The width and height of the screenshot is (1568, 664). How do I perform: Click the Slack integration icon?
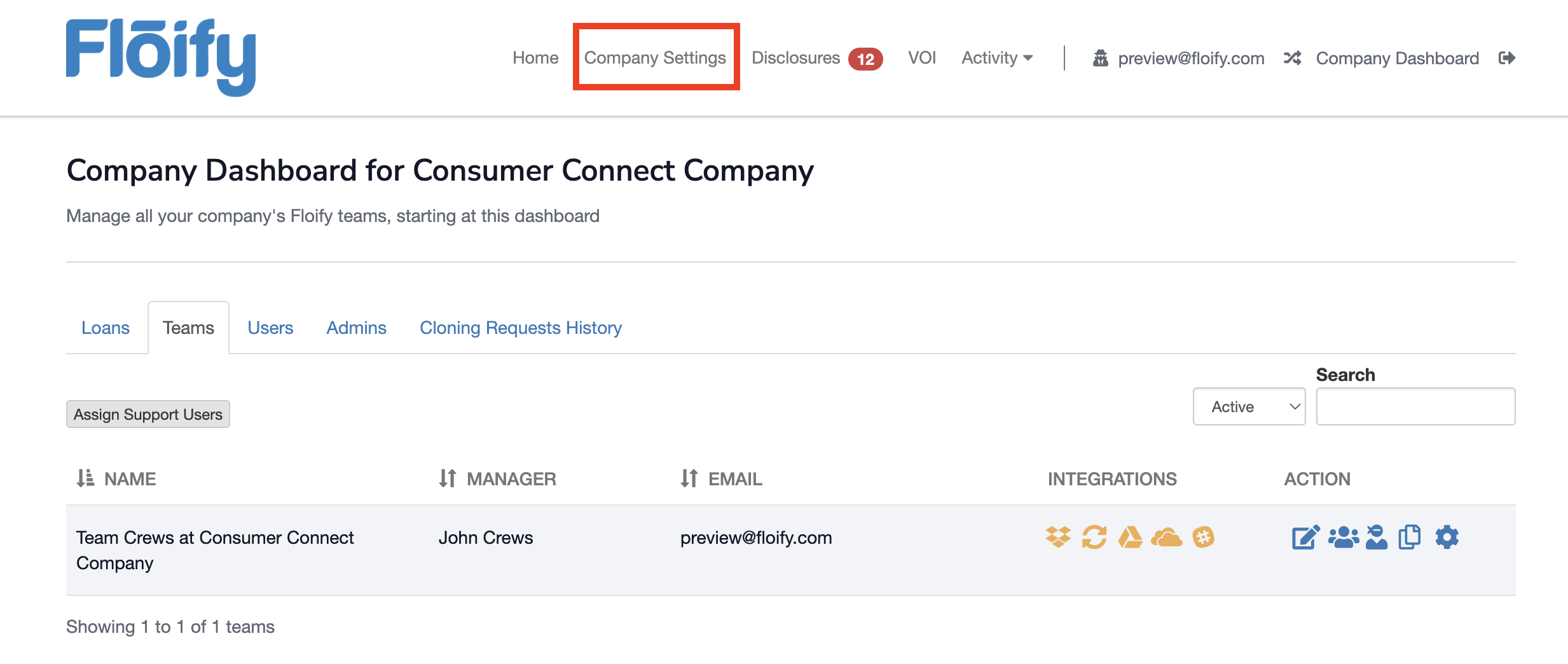tap(1203, 537)
